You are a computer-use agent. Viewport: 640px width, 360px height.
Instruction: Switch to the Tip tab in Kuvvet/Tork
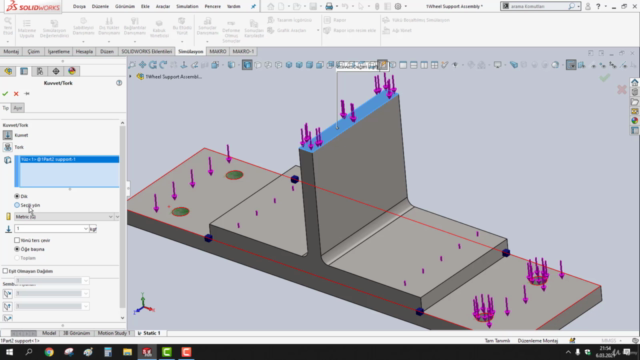tap(5, 108)
